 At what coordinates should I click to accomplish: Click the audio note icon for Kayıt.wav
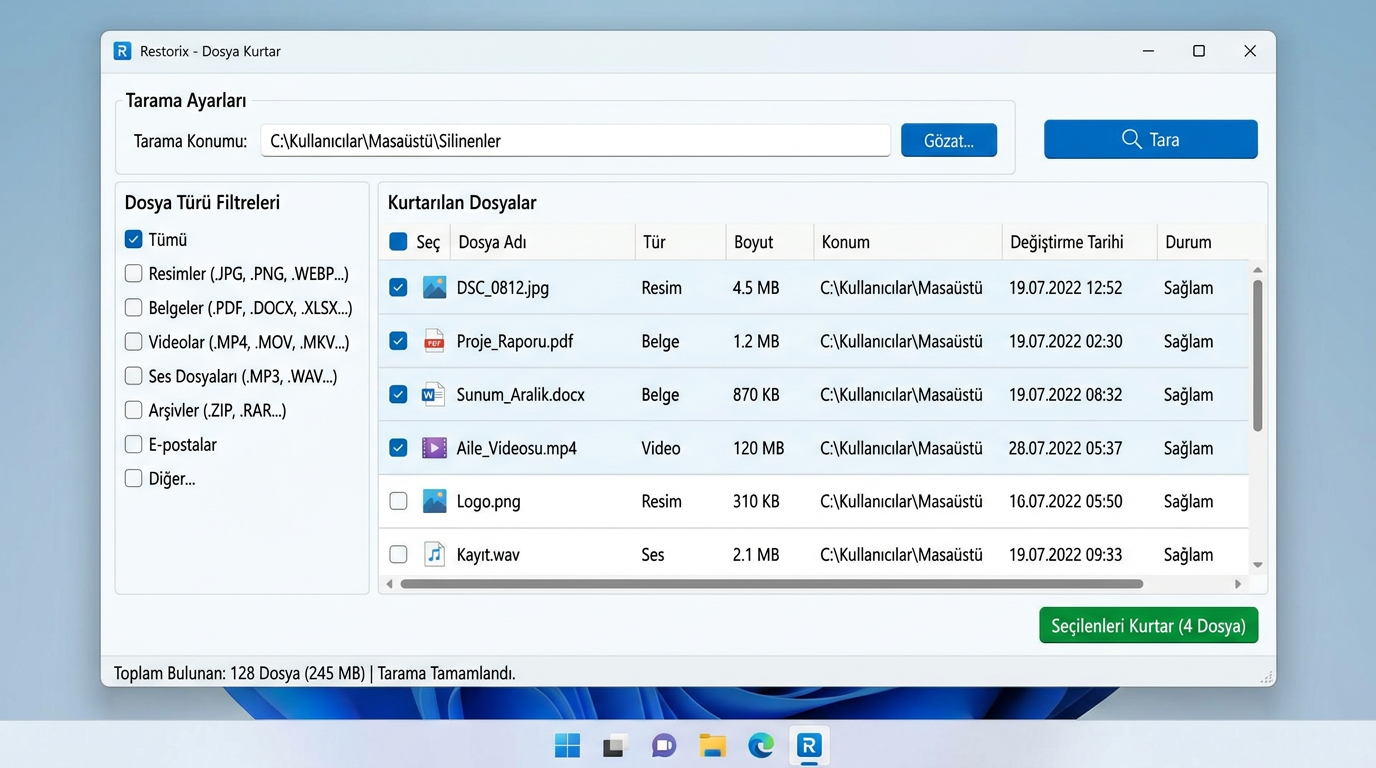coord(434,554)
